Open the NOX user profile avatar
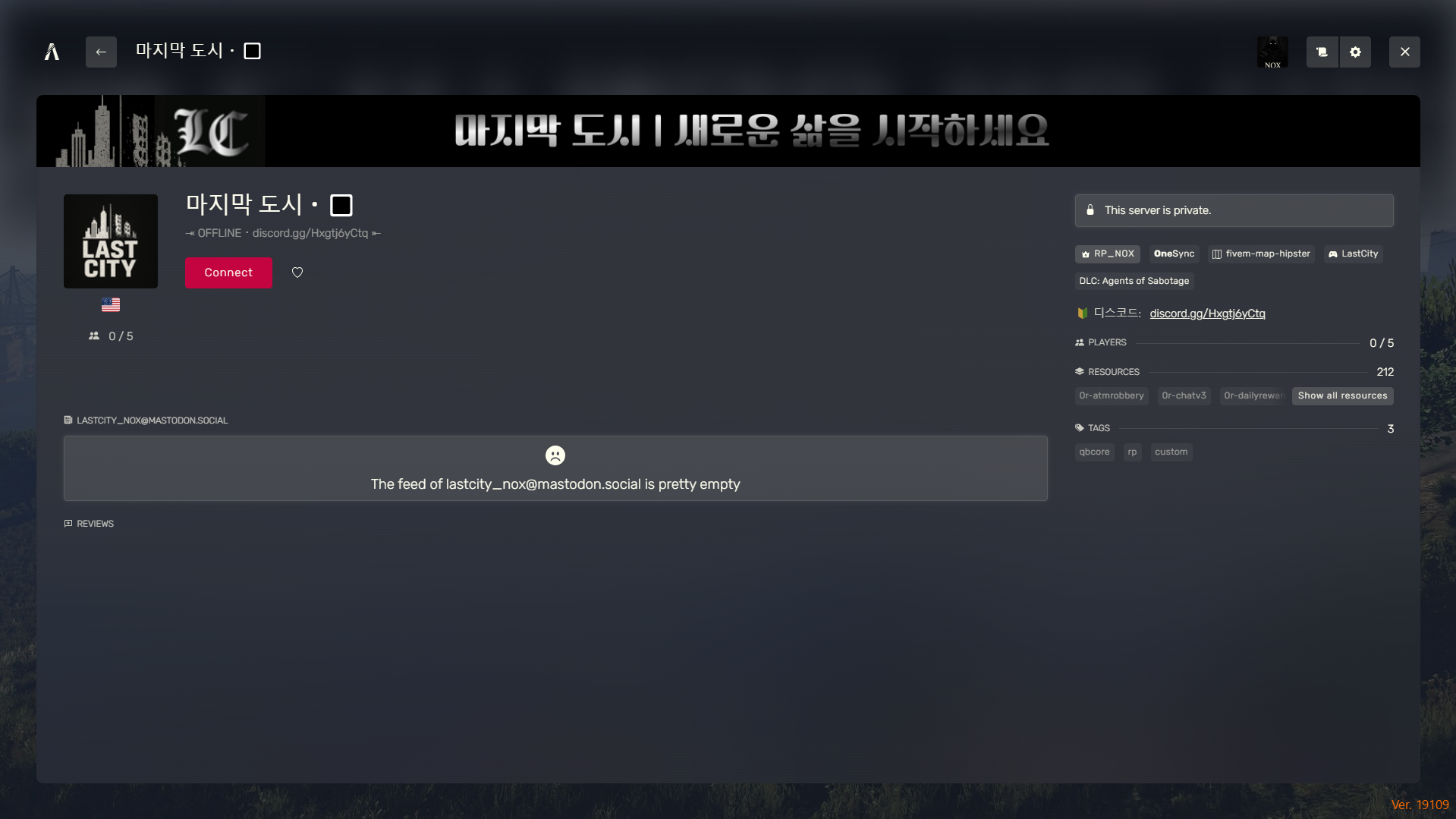The height and width of the screenshot is (819, 1456). [x=1272, y=52]
